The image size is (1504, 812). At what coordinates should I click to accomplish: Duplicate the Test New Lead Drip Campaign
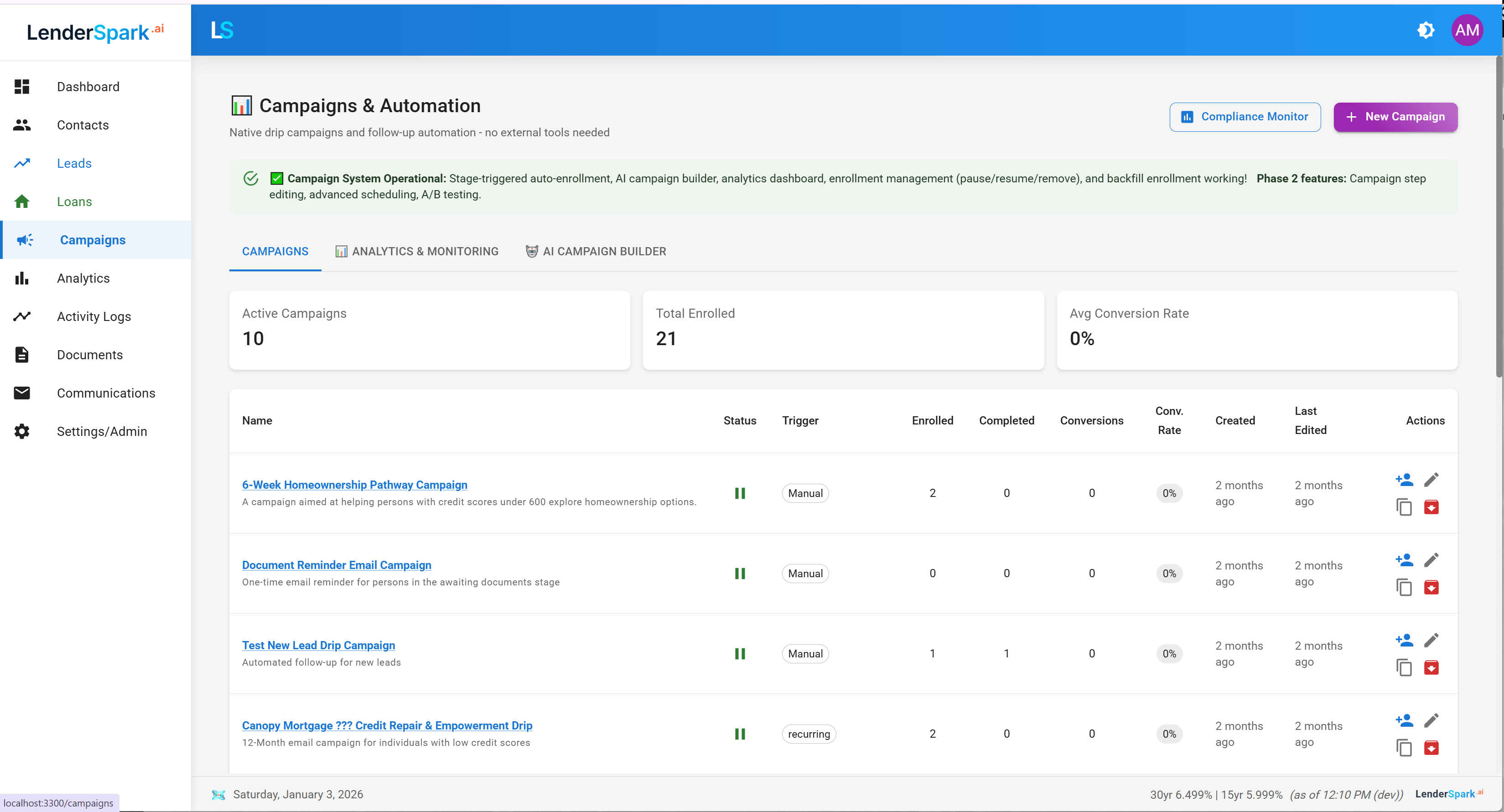1404,667
